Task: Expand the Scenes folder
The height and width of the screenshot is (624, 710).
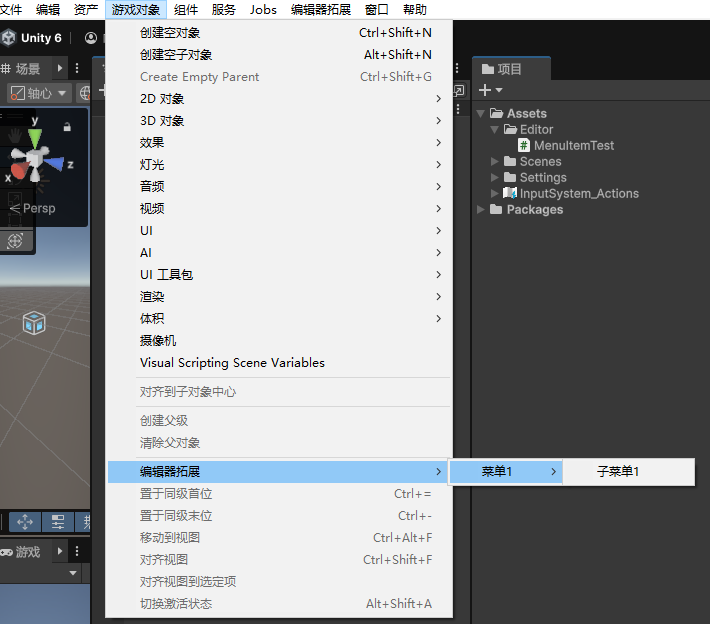Action: click(495, 162)
